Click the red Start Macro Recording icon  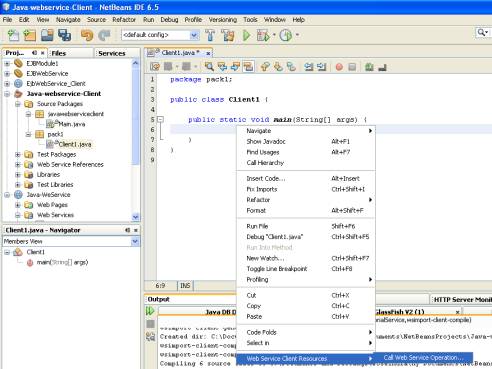(x=339, y=67)
